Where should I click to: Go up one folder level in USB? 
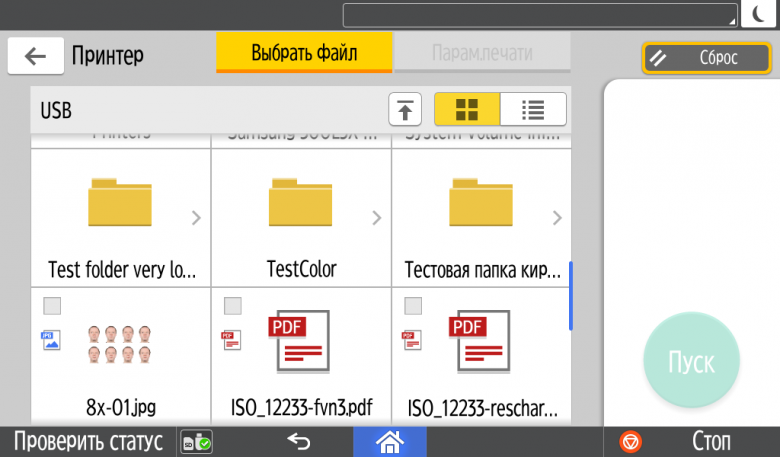(x=405, y=109)
